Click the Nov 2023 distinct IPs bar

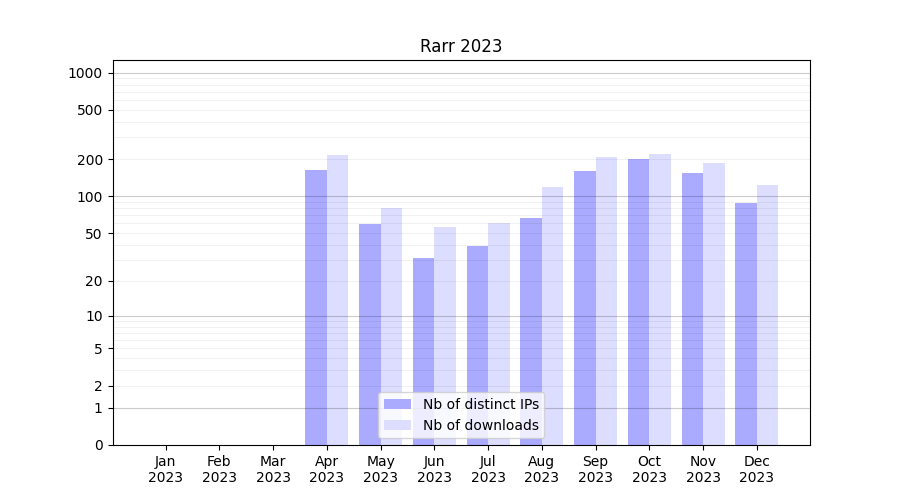(x=692, y=309)
